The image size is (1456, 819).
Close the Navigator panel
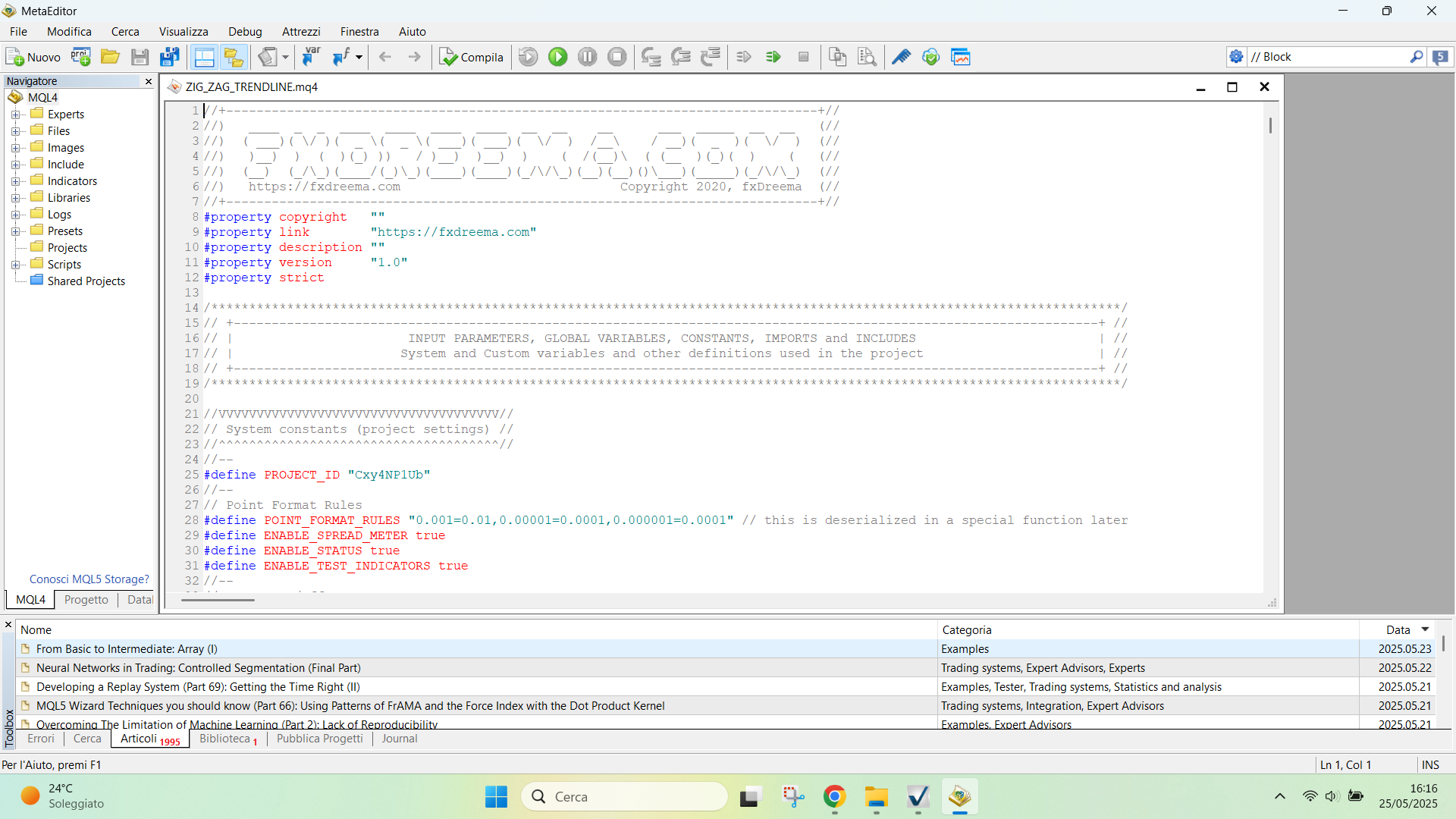point(149,81)
